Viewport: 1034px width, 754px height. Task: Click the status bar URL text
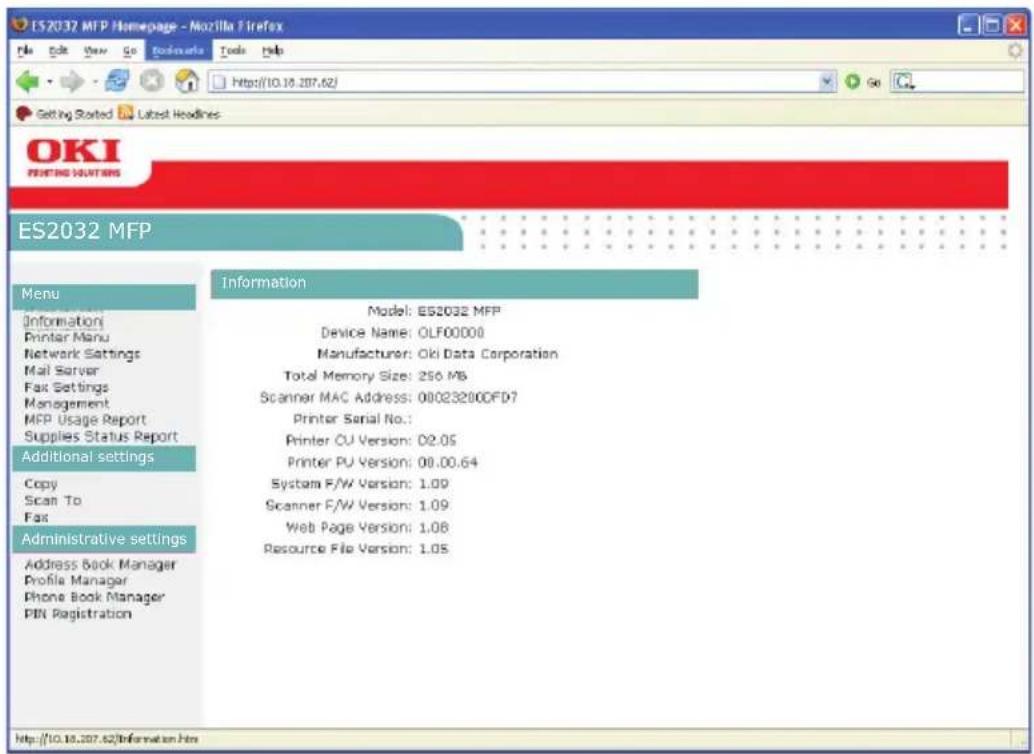[106, 739]
